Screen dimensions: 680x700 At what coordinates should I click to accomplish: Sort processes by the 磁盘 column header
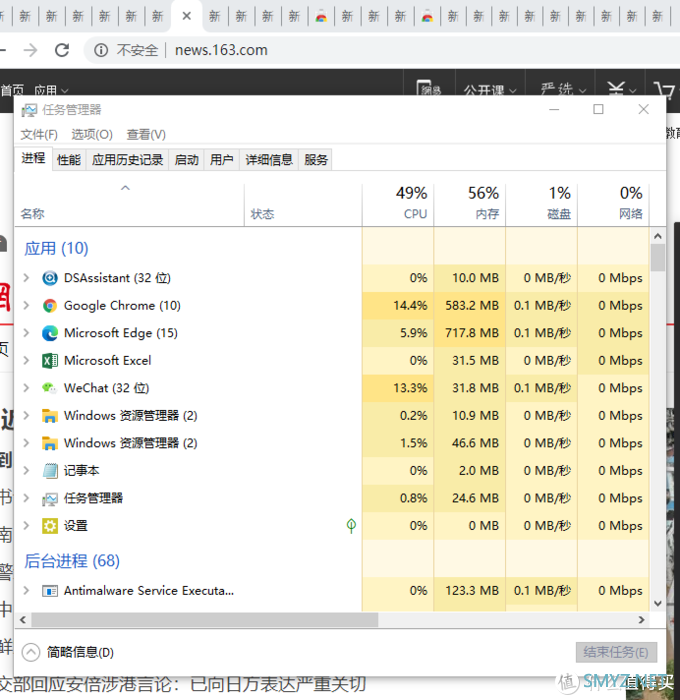542,204
